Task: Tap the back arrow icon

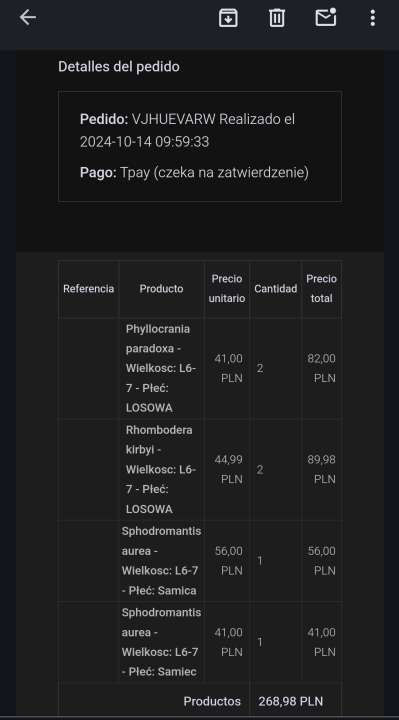Action: (x=28, y=17)
